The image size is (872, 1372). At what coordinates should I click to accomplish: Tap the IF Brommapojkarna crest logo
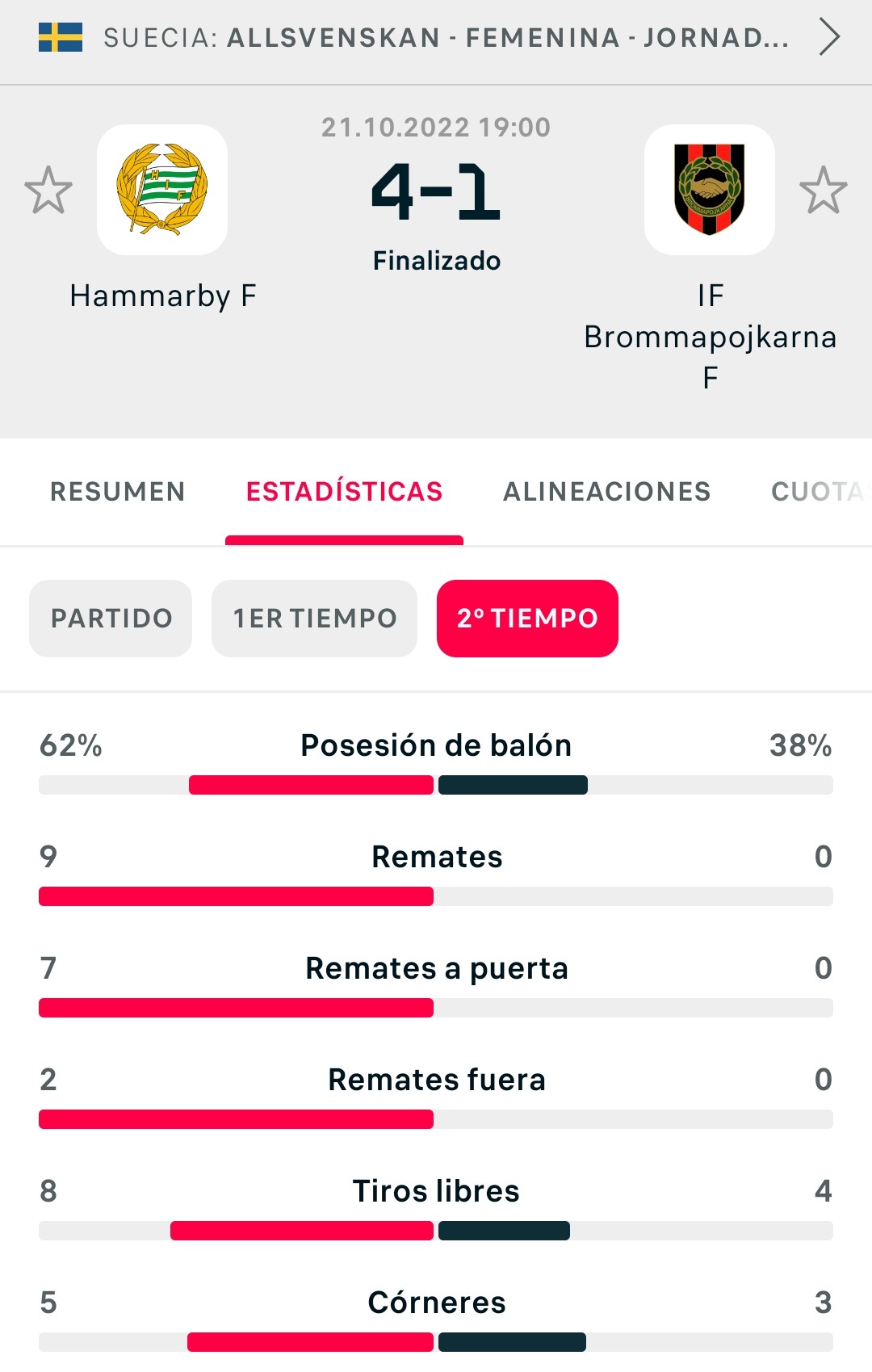710,190
